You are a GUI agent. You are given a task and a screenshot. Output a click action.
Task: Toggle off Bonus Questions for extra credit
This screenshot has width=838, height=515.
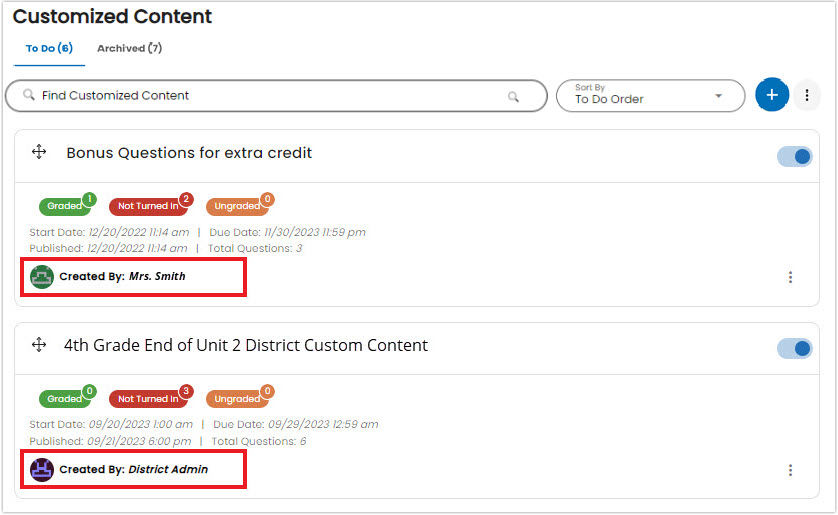click(x=795, y=157)
